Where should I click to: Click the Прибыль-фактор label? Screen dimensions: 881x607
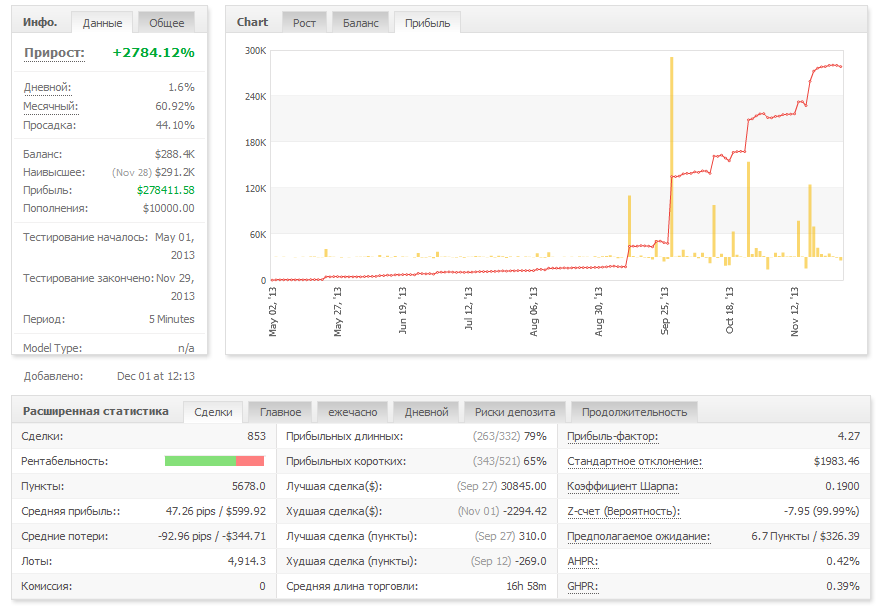click(x=612, y=437)
